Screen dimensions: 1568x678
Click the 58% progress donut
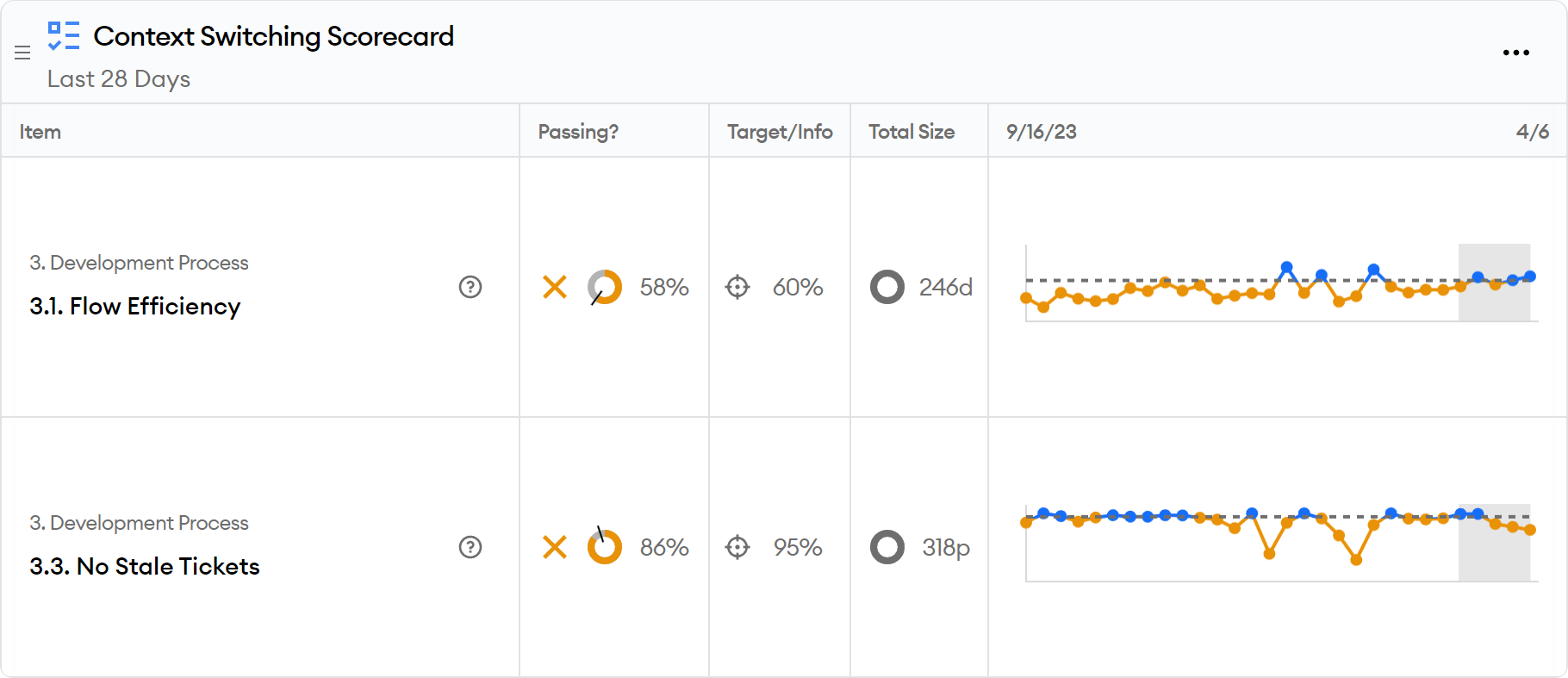point(605,287)
